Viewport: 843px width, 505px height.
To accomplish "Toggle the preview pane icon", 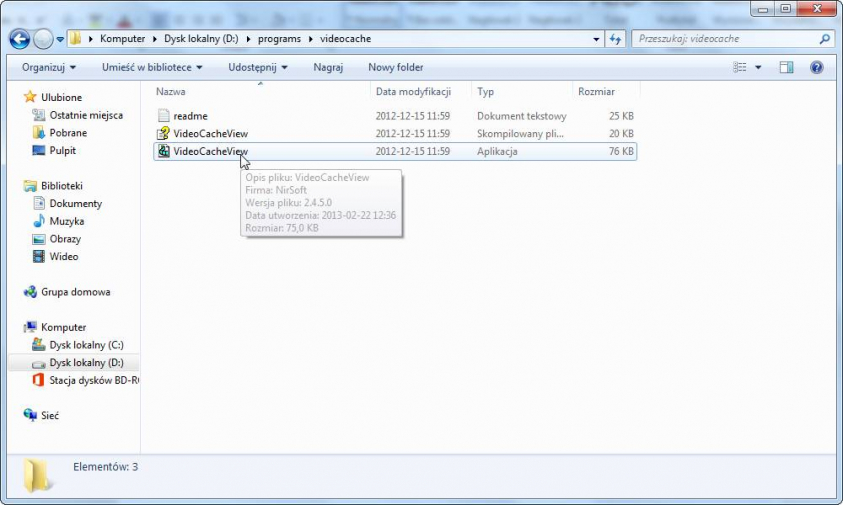I will point(786,67).
